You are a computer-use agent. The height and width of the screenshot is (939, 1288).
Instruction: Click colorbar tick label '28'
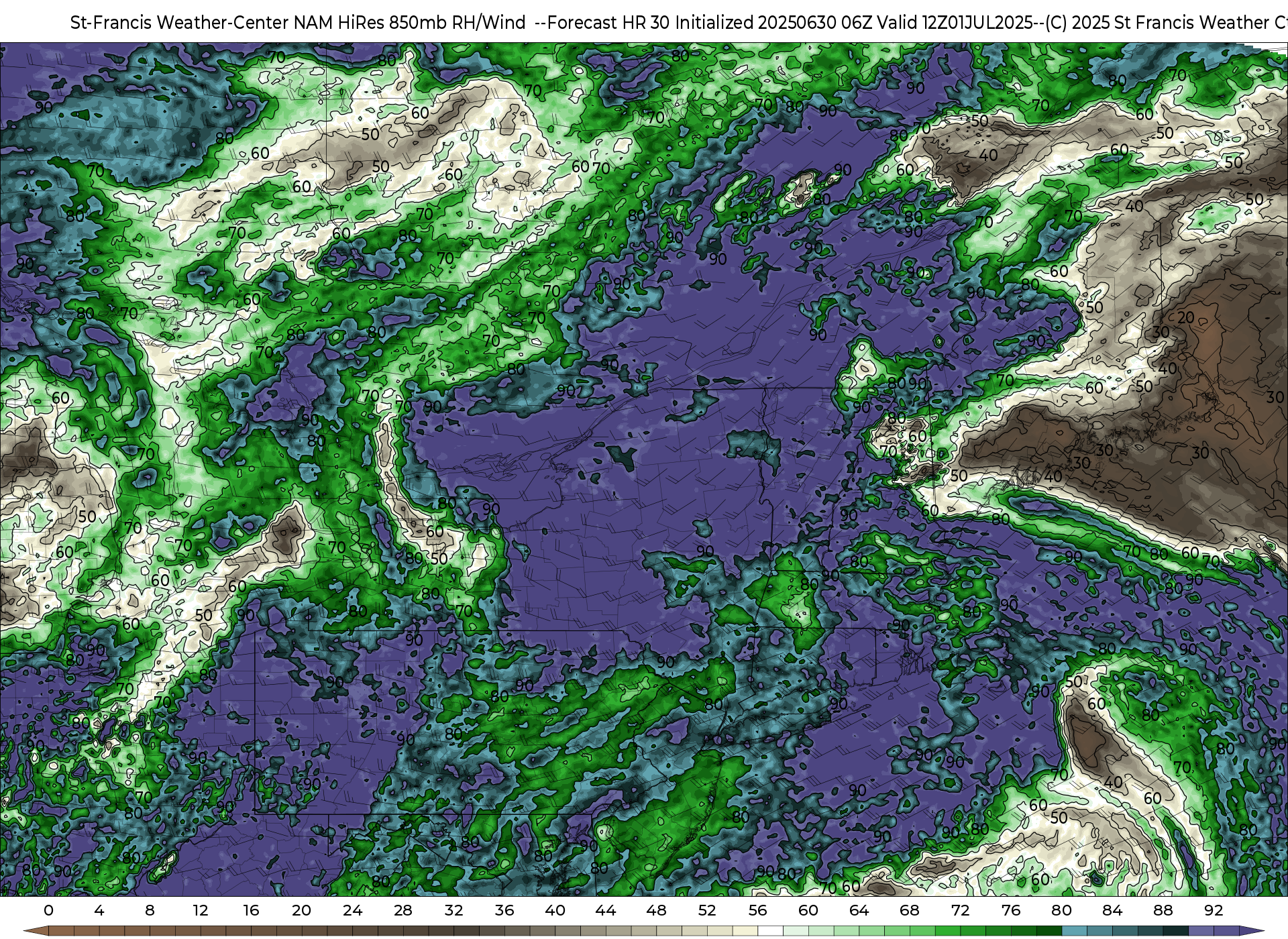403,910
